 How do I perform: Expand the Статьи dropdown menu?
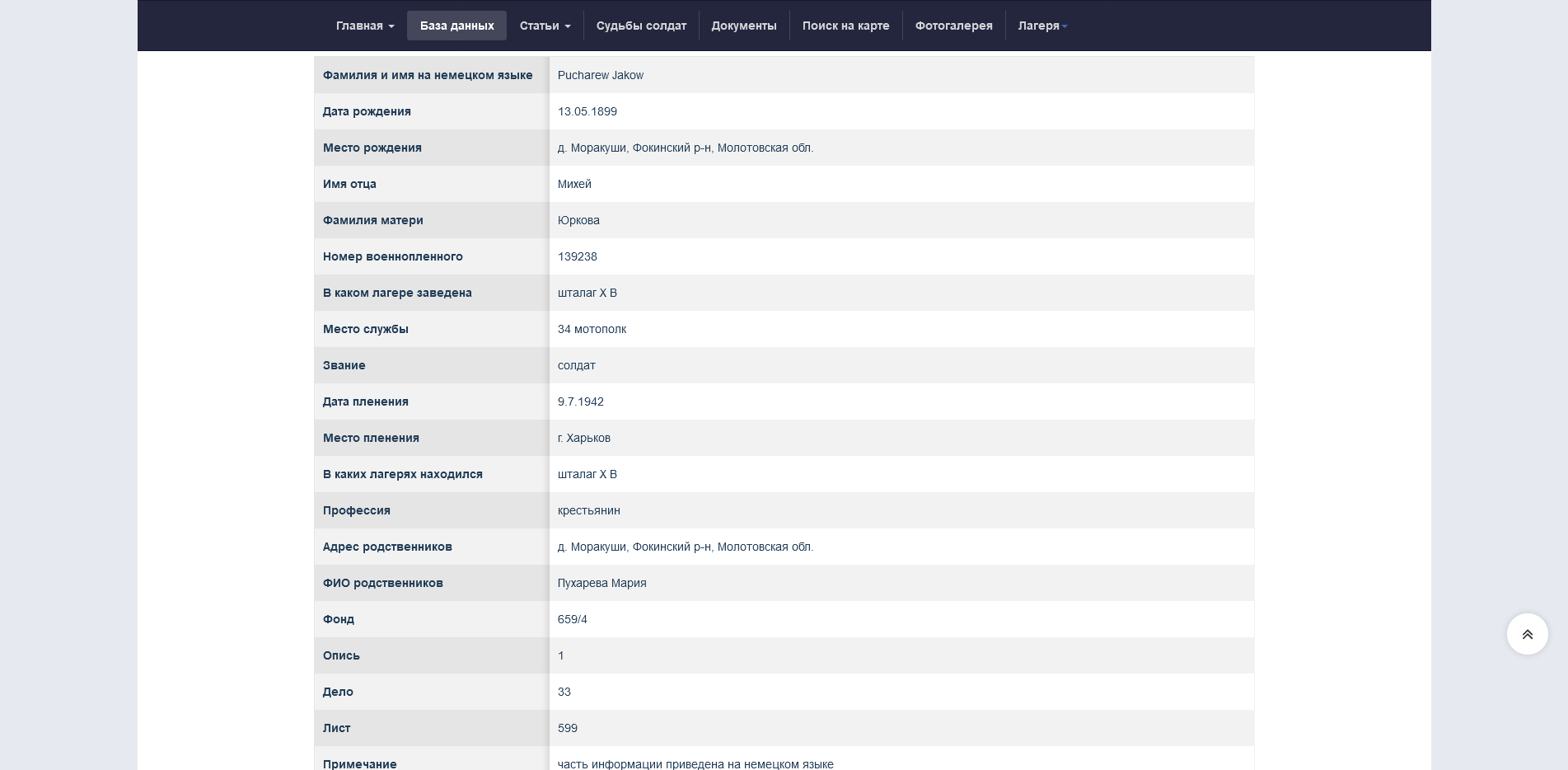pyautogui.click(x=544, y=26)
